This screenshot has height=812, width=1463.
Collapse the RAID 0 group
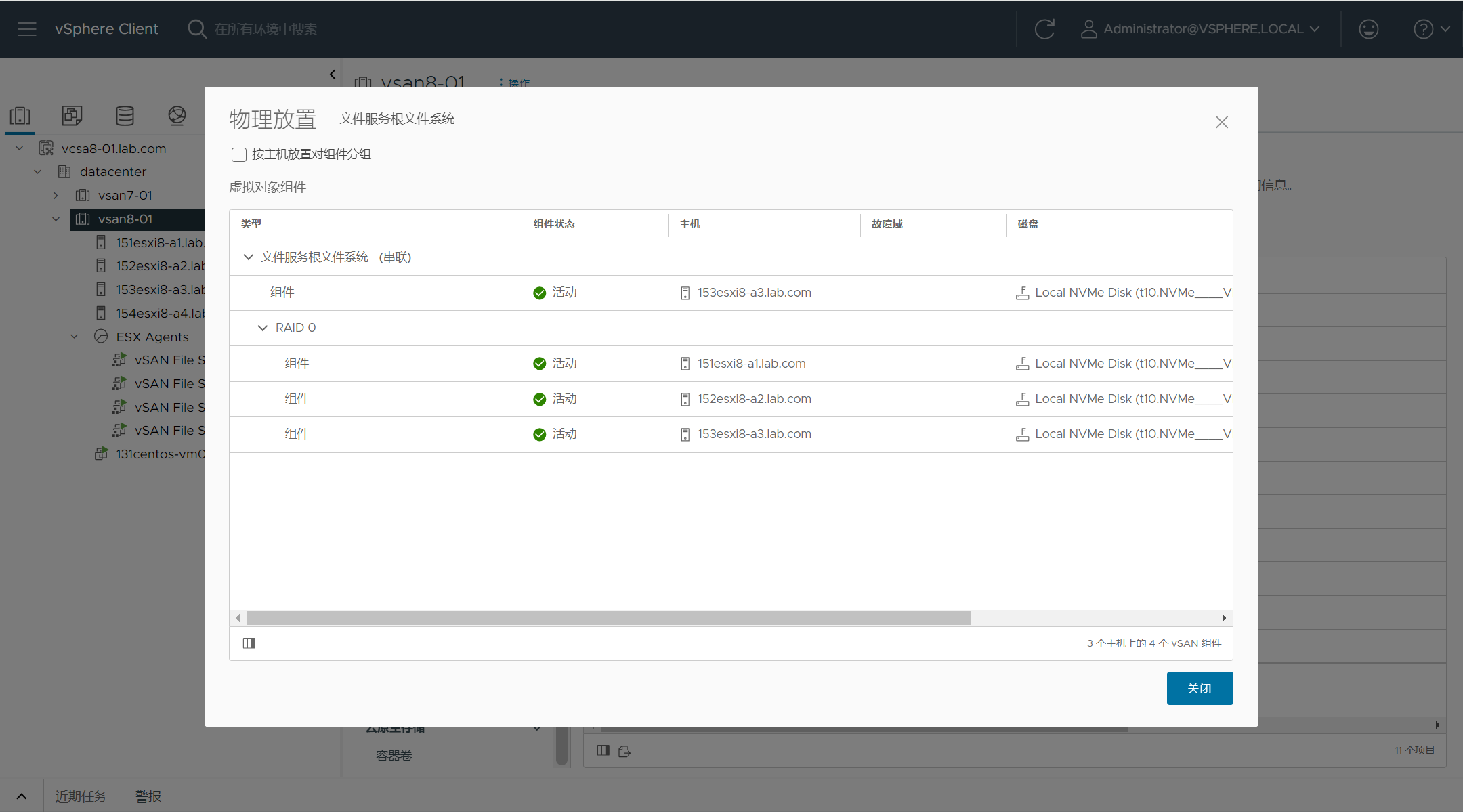point(263,328)
